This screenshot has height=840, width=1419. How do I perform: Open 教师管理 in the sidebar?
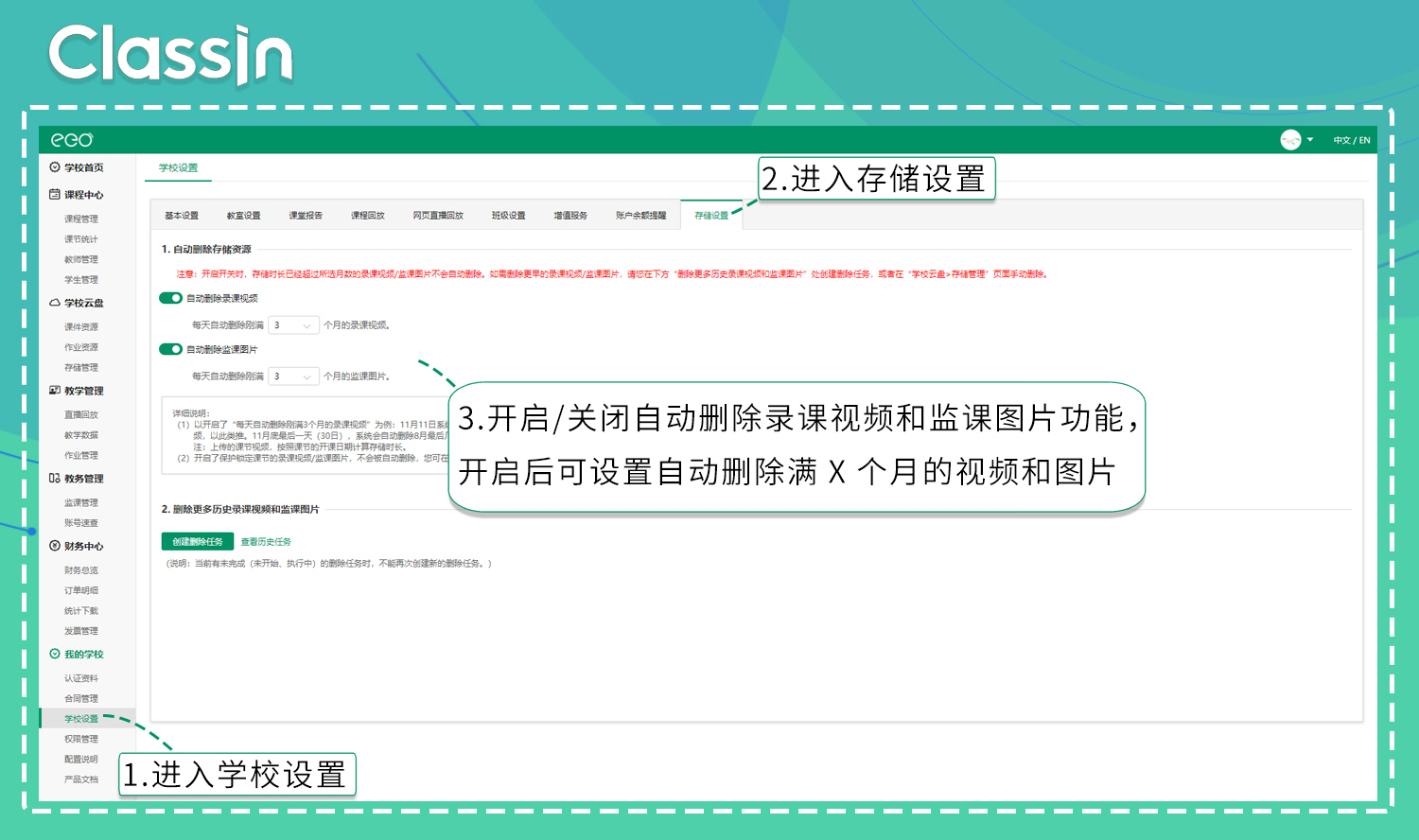point(81,260)
